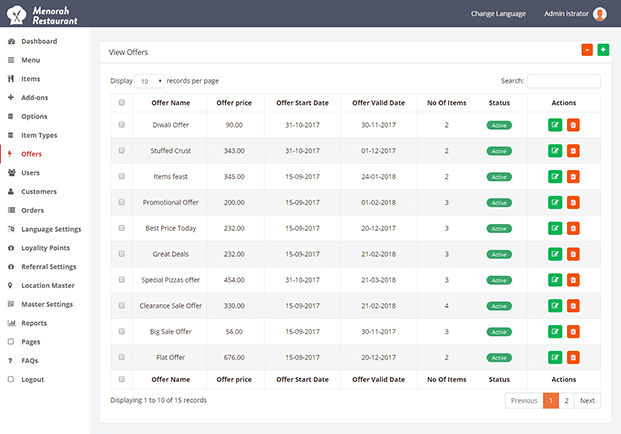621x434 pixels.
Task: Go to Items in the sidebar
Action: coord(30,79)
